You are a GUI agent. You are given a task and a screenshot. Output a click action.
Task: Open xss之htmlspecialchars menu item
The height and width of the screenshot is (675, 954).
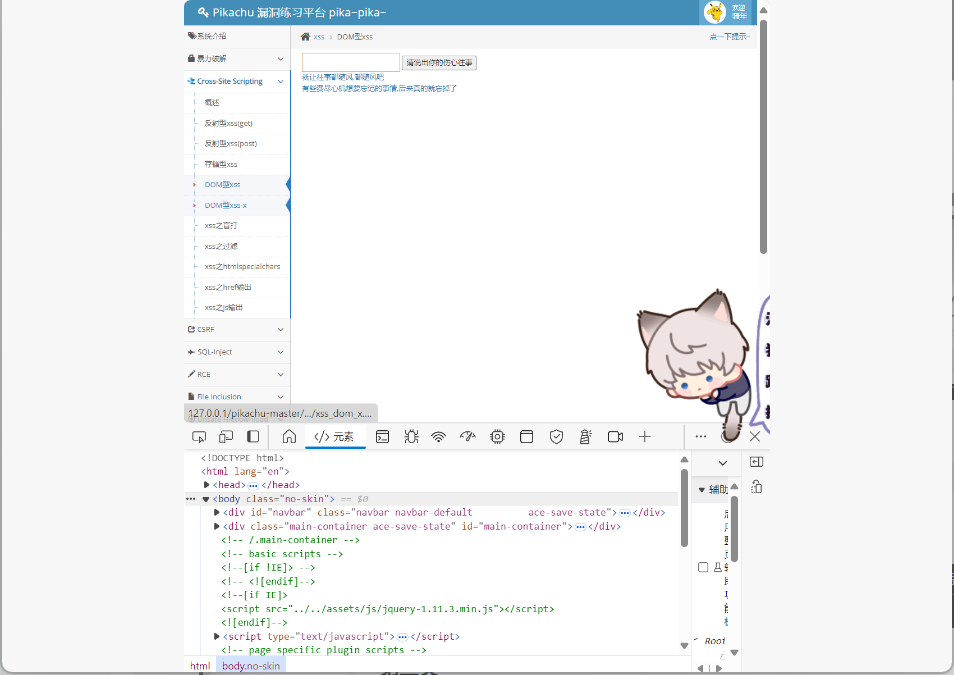click(242, 267)
